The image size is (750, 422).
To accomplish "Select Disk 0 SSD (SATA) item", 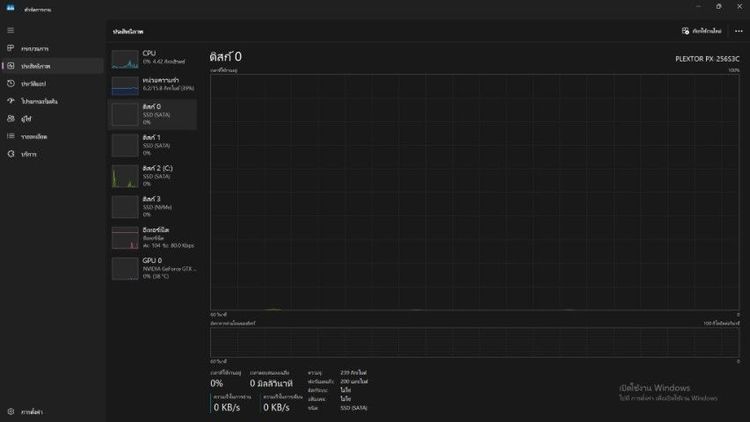I will point(154,114).
